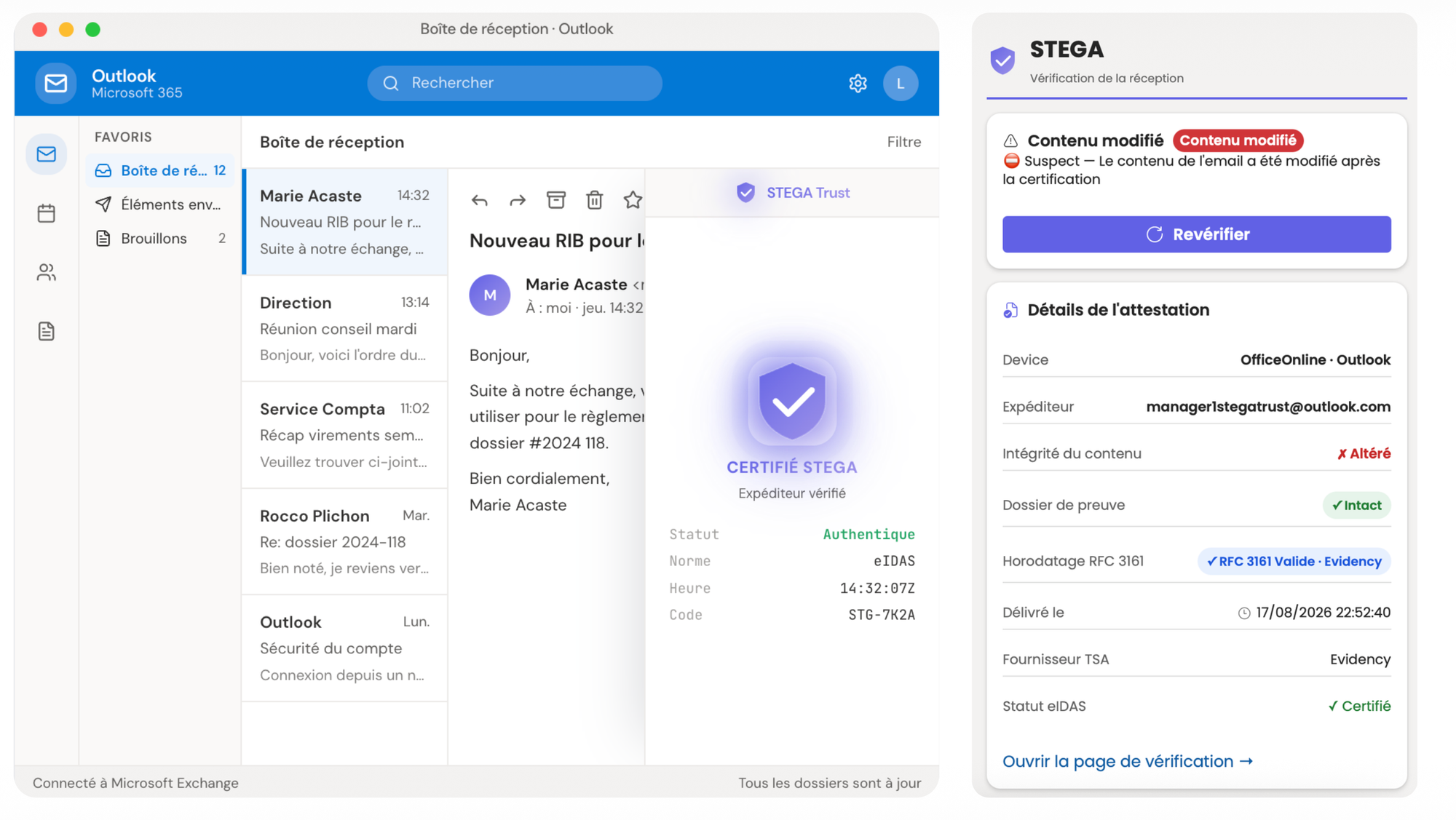
Task: Open the Outlook Sécurité du compte email
Action: pos(345,648)
